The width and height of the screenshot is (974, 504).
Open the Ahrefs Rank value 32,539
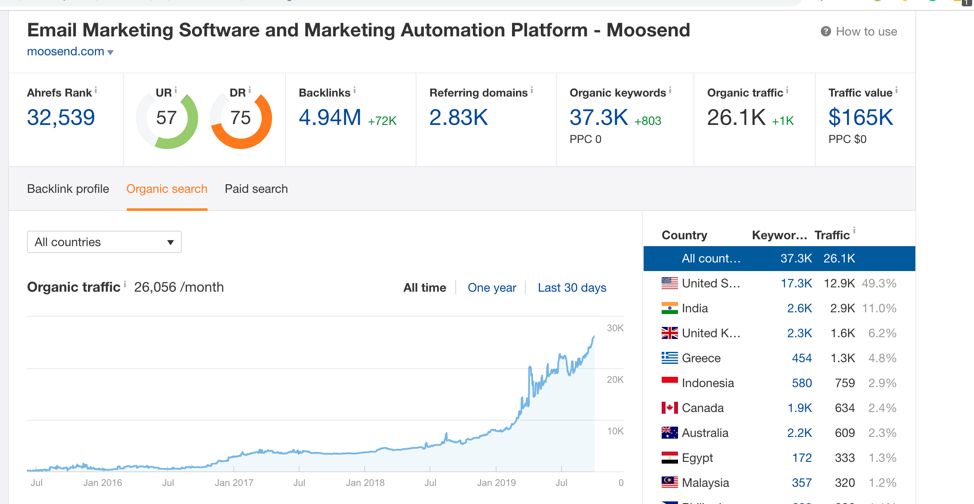(61, 117)
